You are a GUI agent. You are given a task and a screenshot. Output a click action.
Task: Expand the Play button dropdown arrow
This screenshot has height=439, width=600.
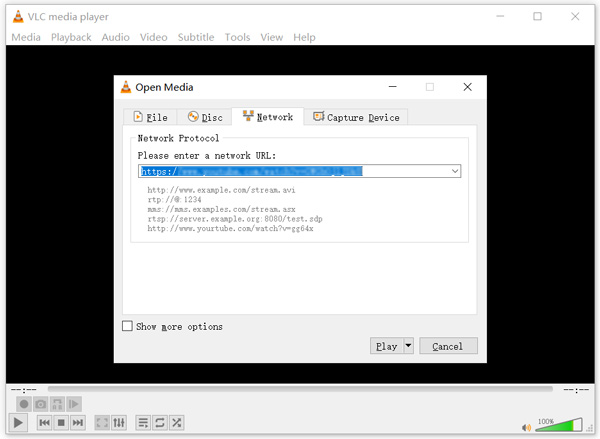click(408, 346)
